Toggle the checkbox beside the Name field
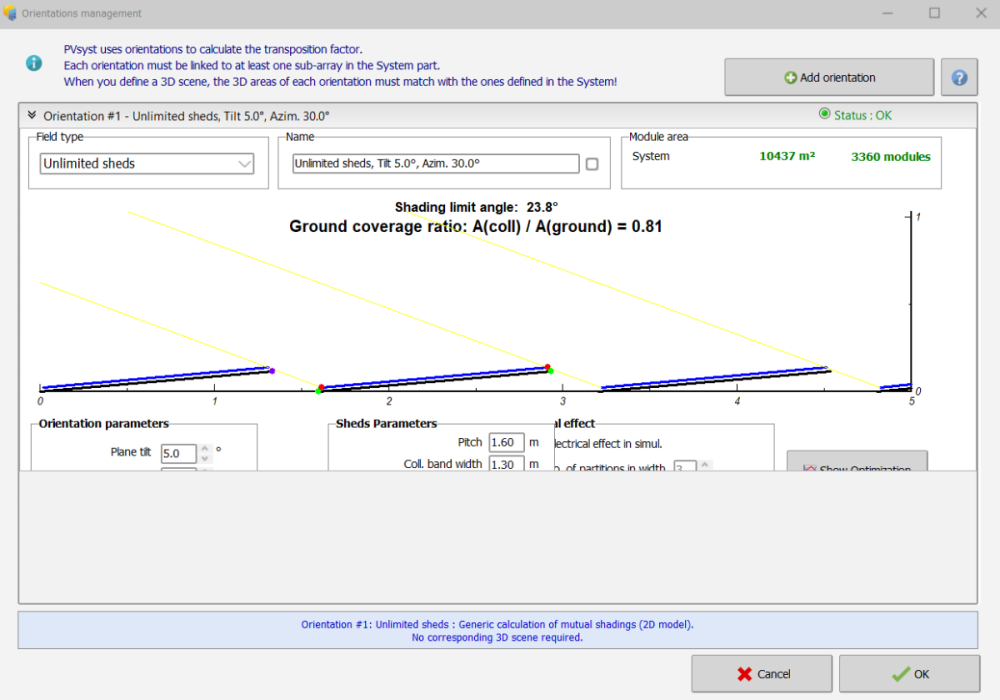 592,164
